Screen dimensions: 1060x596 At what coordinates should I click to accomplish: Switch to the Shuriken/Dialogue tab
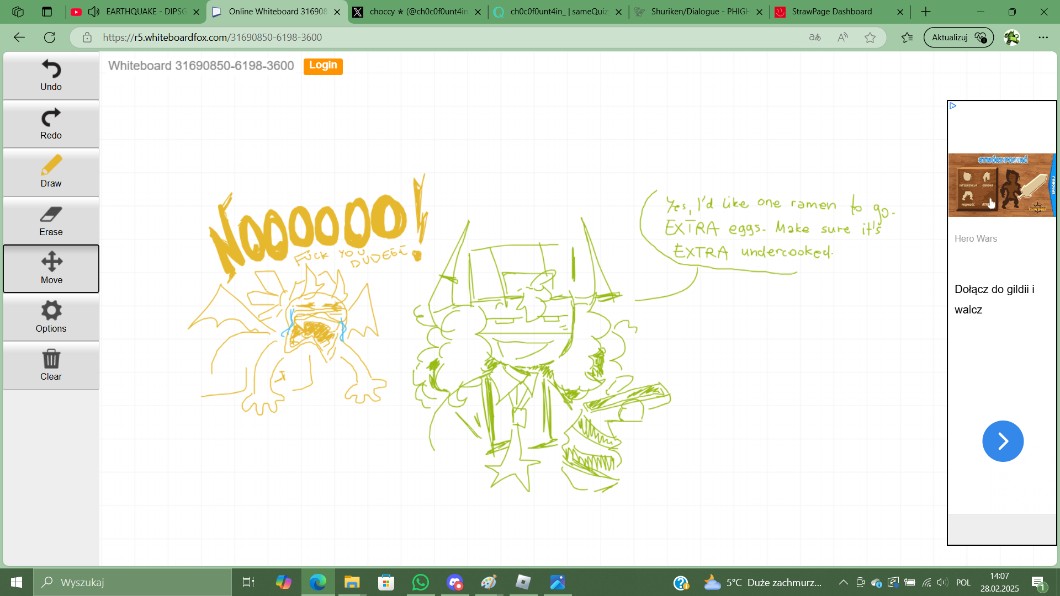(x=696, y=12)
